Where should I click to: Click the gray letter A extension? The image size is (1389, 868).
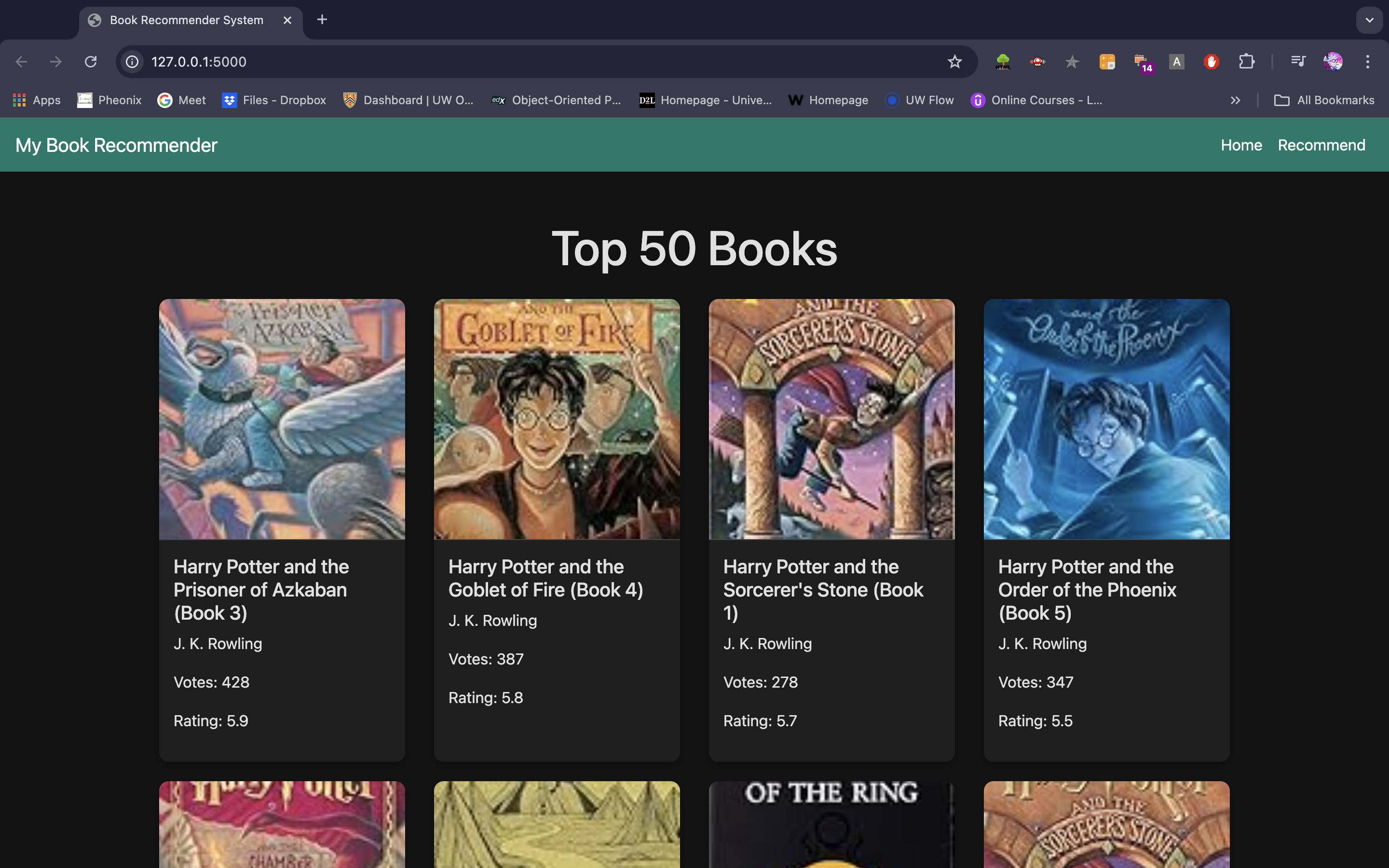pyautogui.click(x=1177, y=61)
